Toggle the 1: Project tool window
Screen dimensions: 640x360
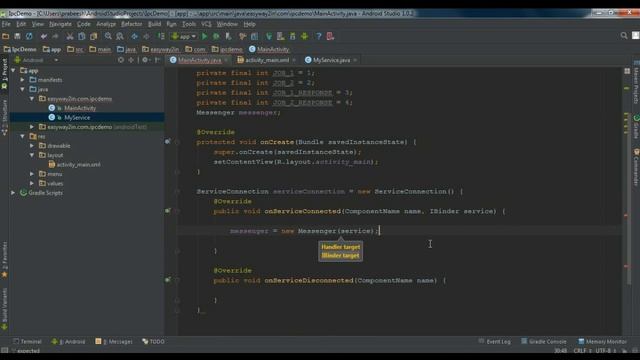(x=4, y=74)
